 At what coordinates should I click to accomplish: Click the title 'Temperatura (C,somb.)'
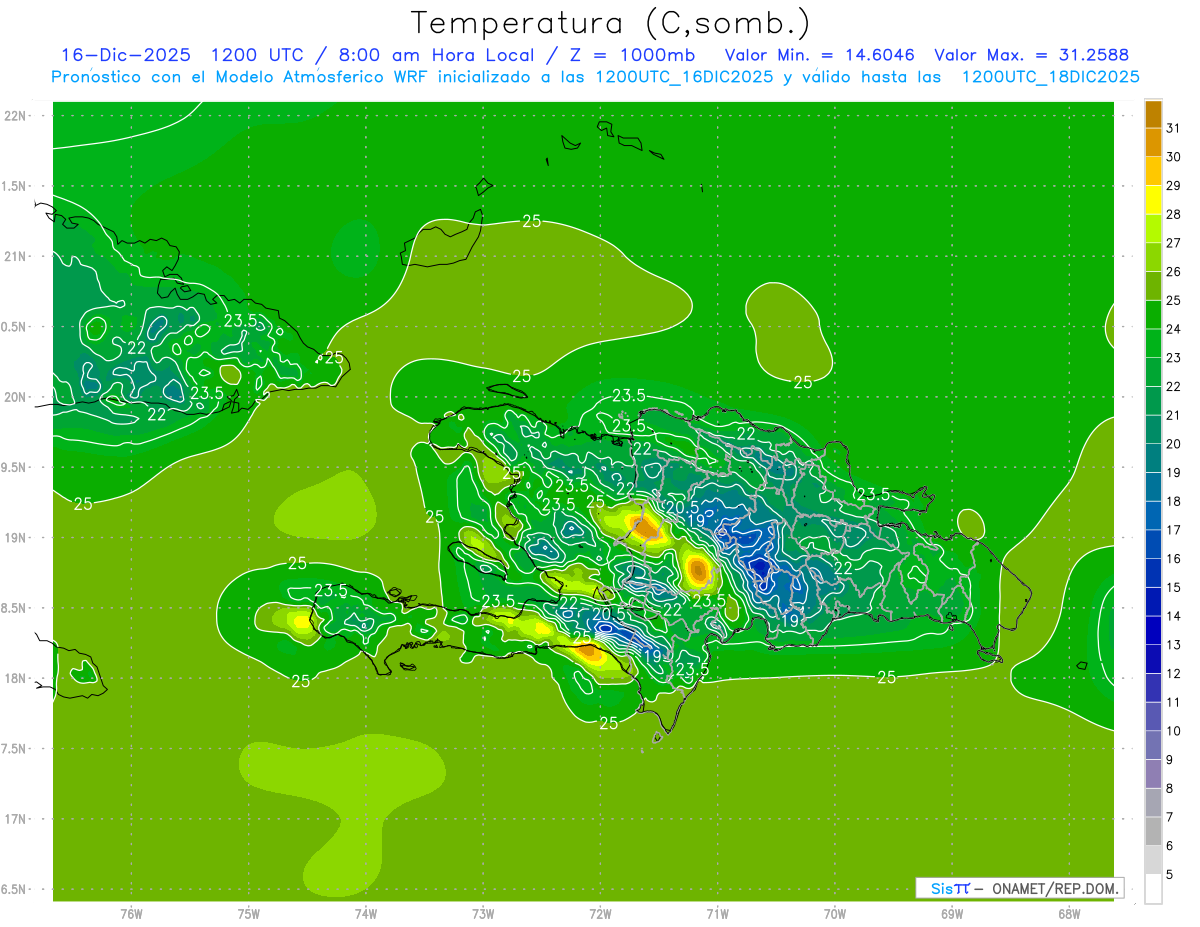[610, 23]
